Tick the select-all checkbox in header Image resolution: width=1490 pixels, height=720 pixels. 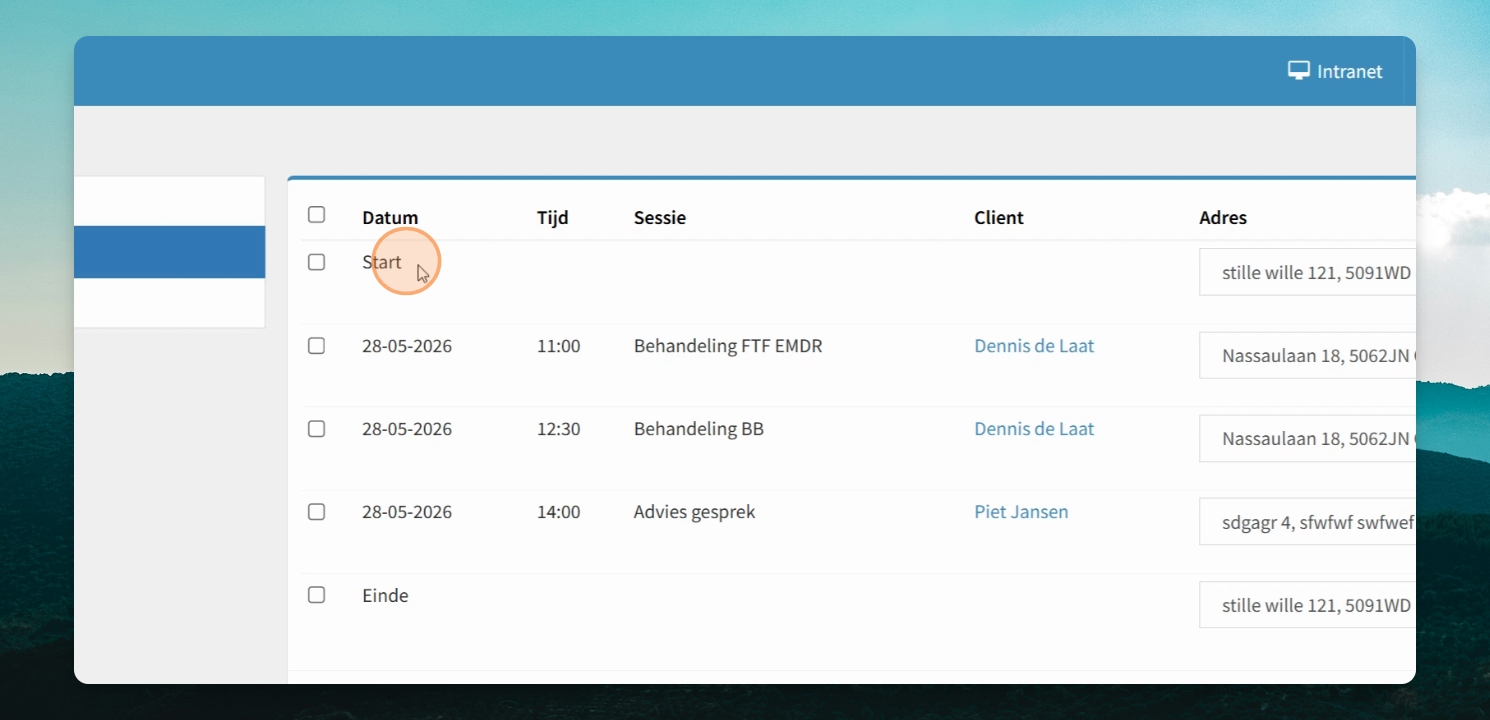coord(316,214)
